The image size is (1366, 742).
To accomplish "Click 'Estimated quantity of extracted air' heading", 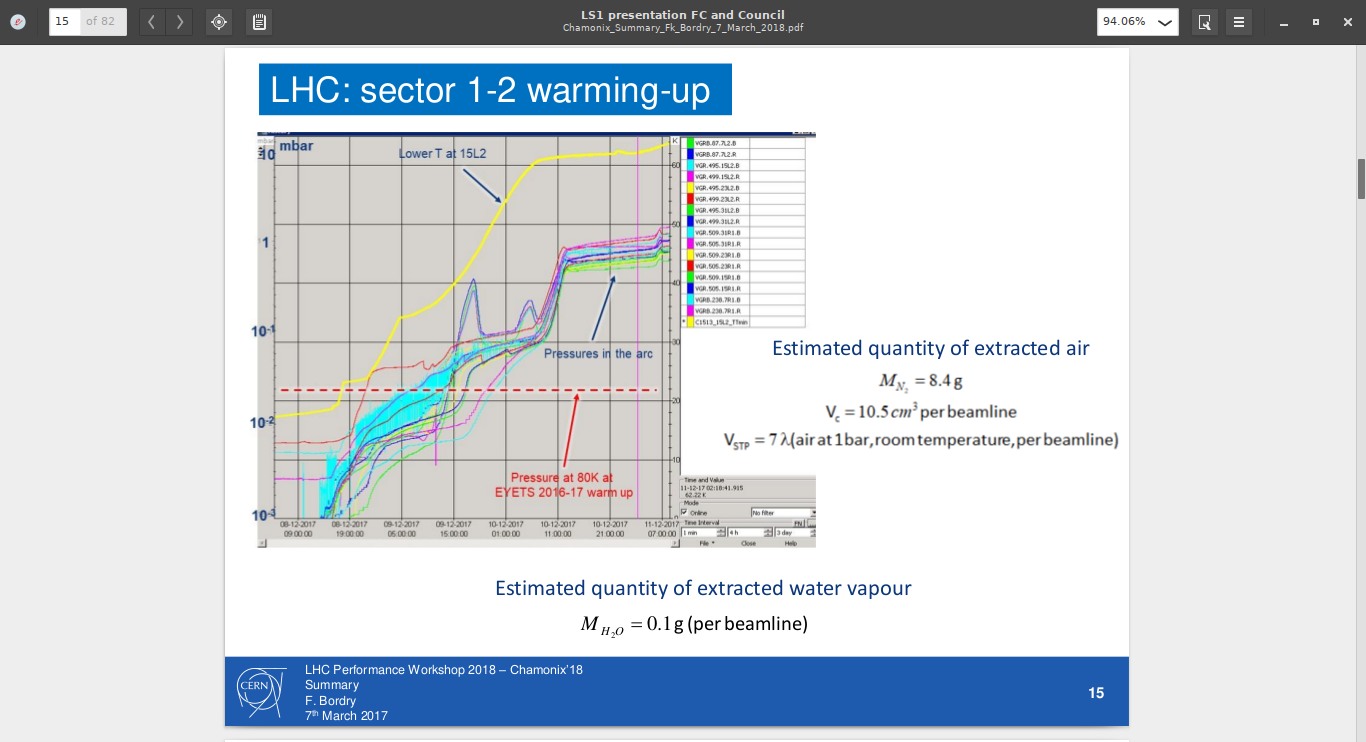I will (930, 348).
